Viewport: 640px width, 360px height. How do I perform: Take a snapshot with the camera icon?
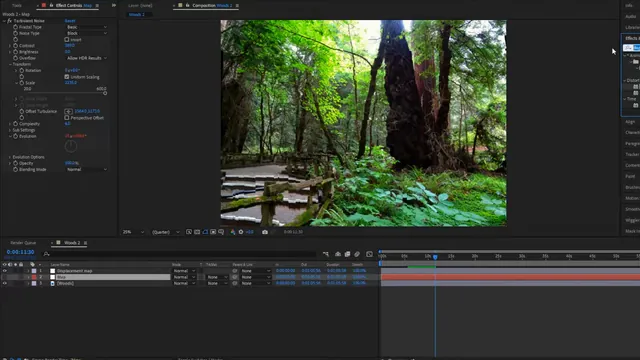click(x=265, y=232)
